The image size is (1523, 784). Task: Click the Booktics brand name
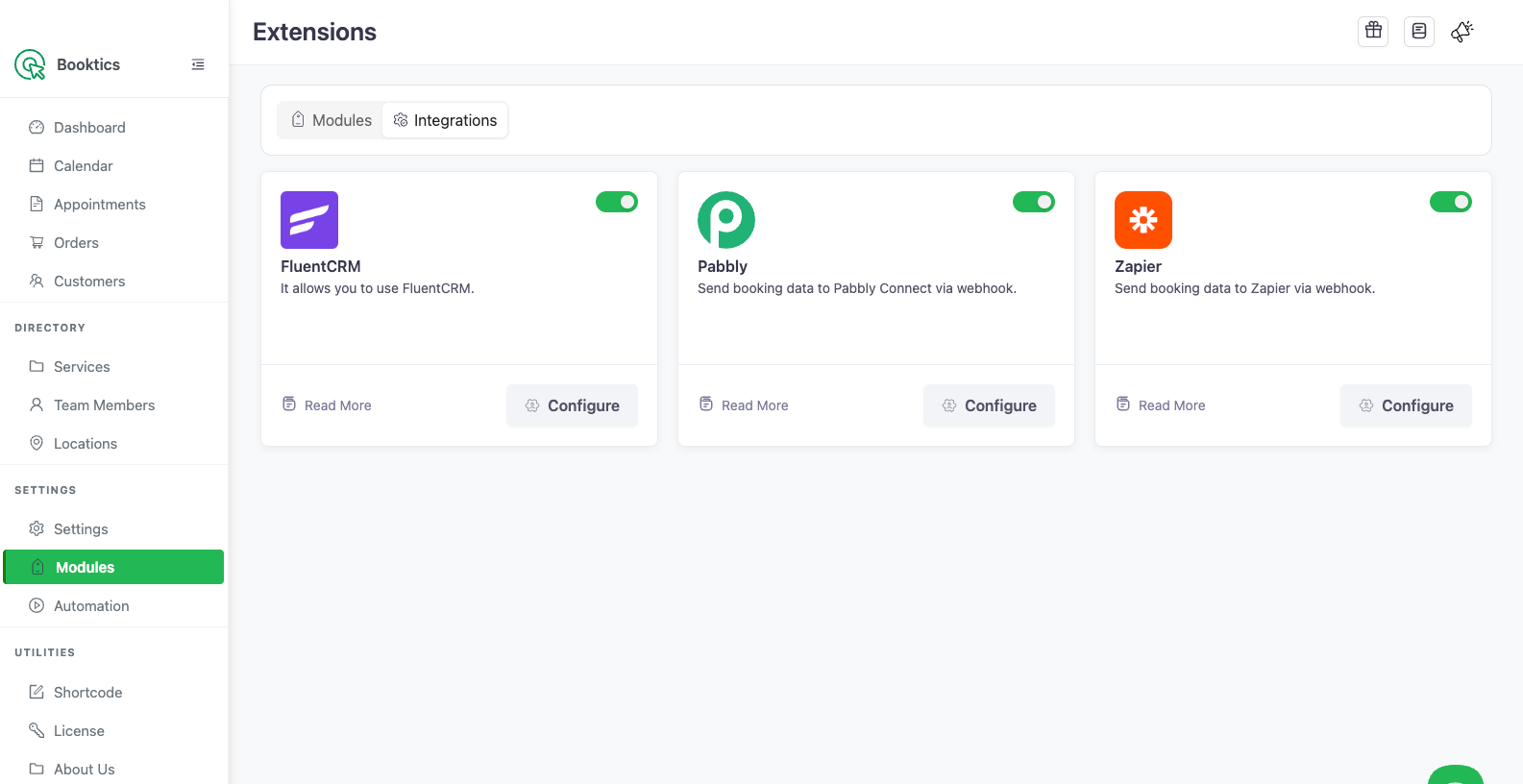88,64
